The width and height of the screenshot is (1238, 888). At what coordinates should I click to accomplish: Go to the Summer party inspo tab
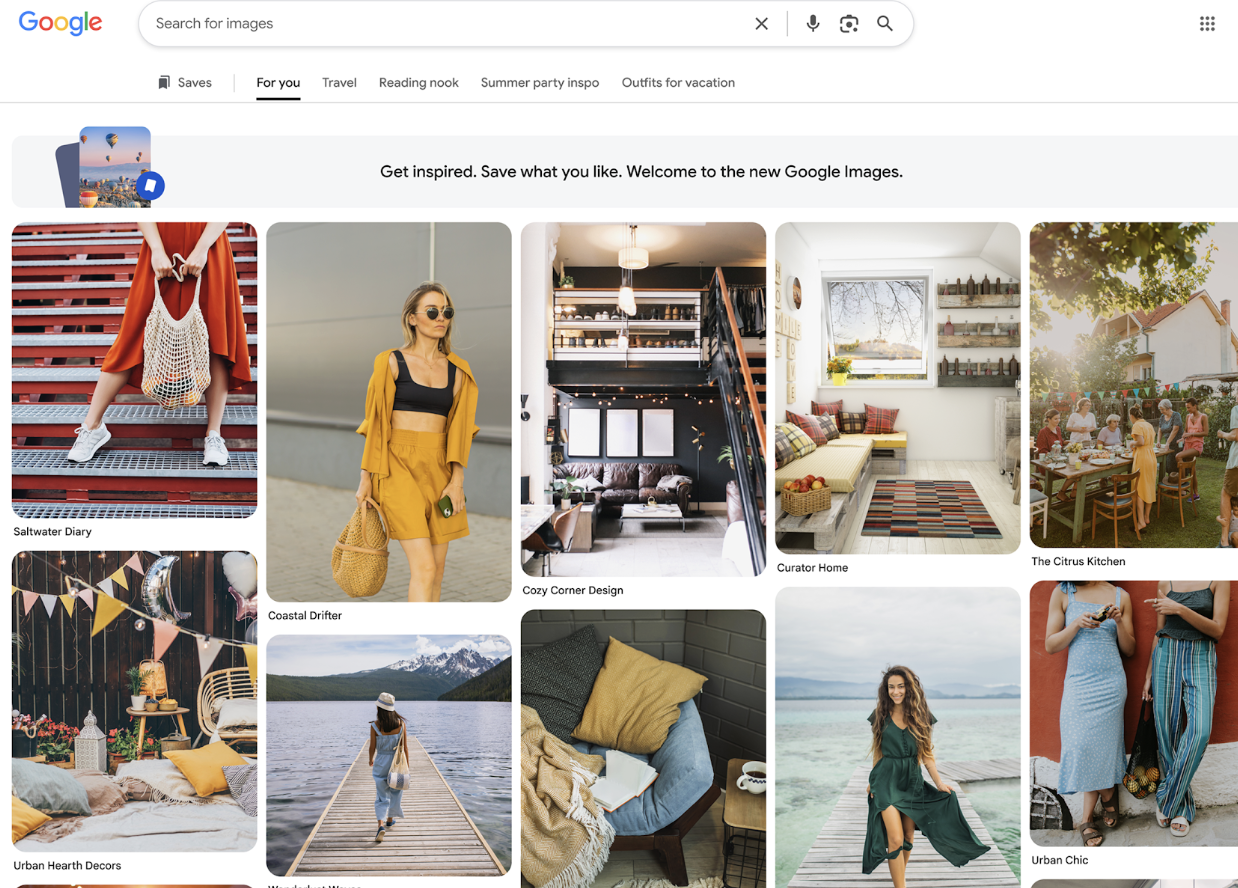[540, 83]
